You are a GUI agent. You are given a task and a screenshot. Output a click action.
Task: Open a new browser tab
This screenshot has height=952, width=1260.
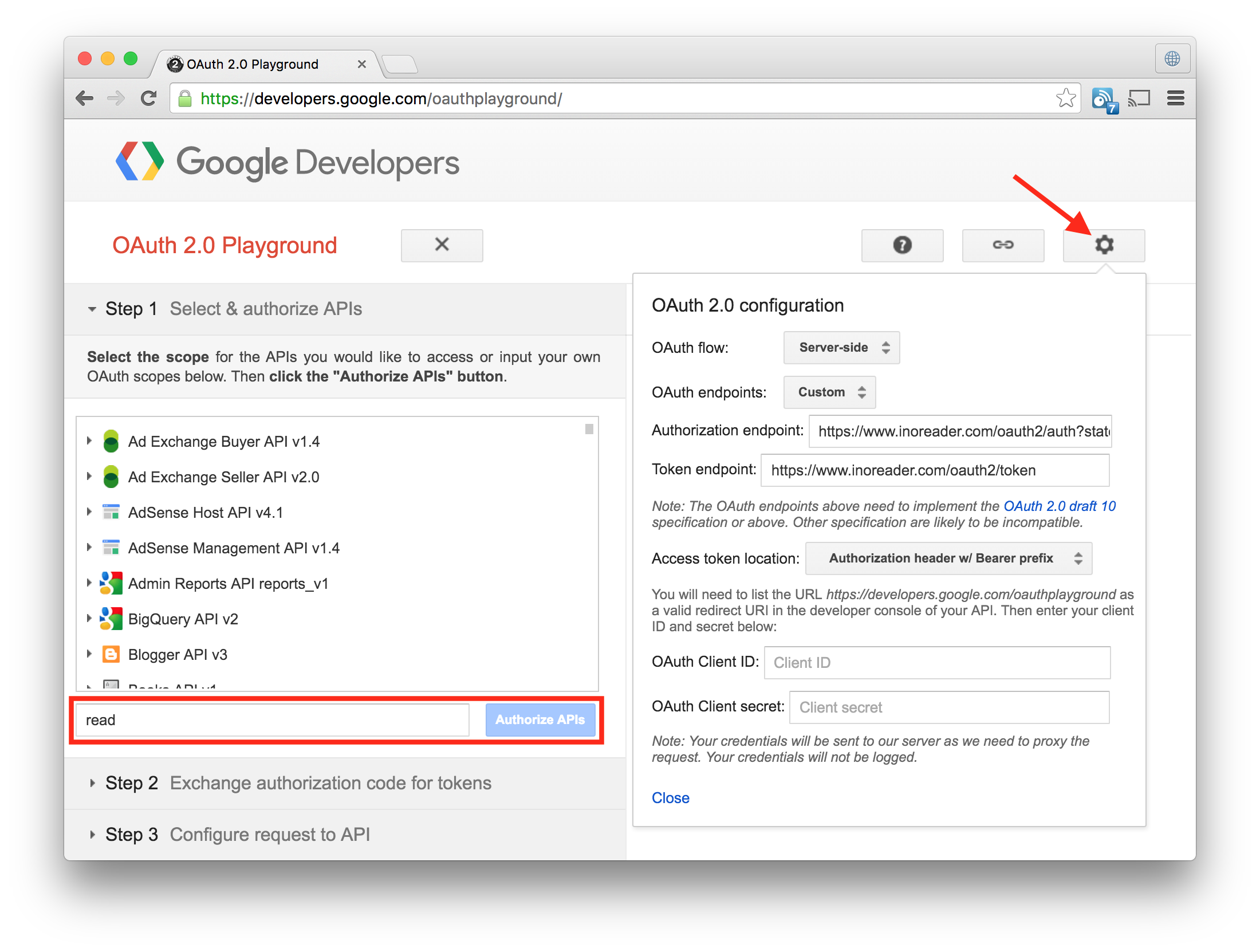point(400,64)
